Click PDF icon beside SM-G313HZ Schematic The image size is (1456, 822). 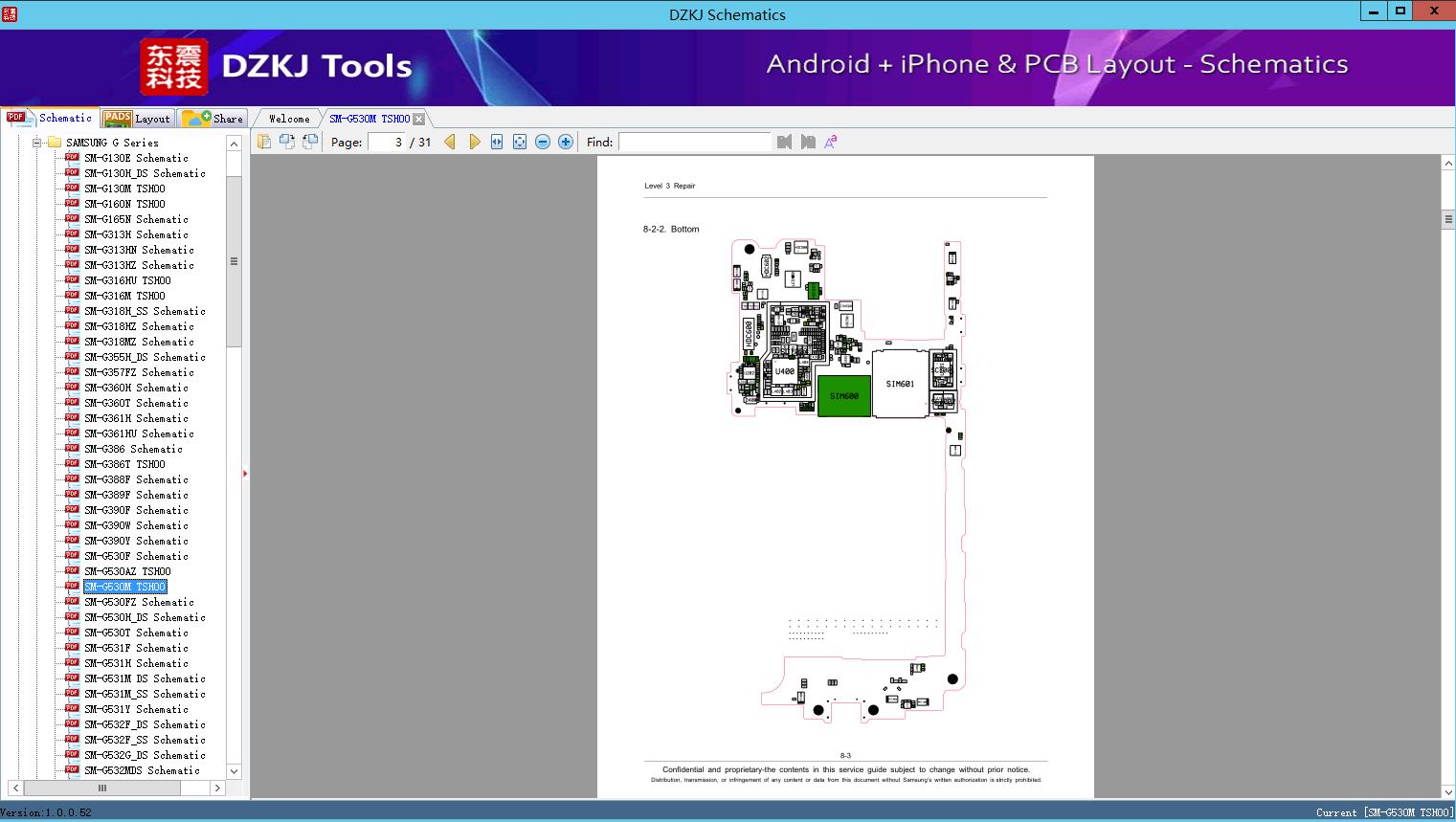(x=72, y=264)
